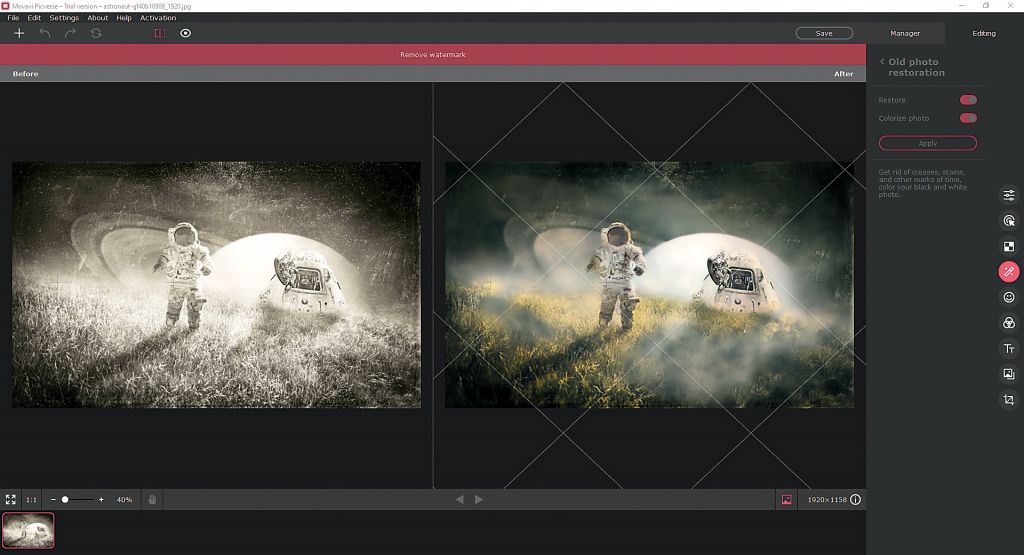
Task: Collapse Old photo restoration with back chevron
Action: pyautogui.click(x=882, y=62)
